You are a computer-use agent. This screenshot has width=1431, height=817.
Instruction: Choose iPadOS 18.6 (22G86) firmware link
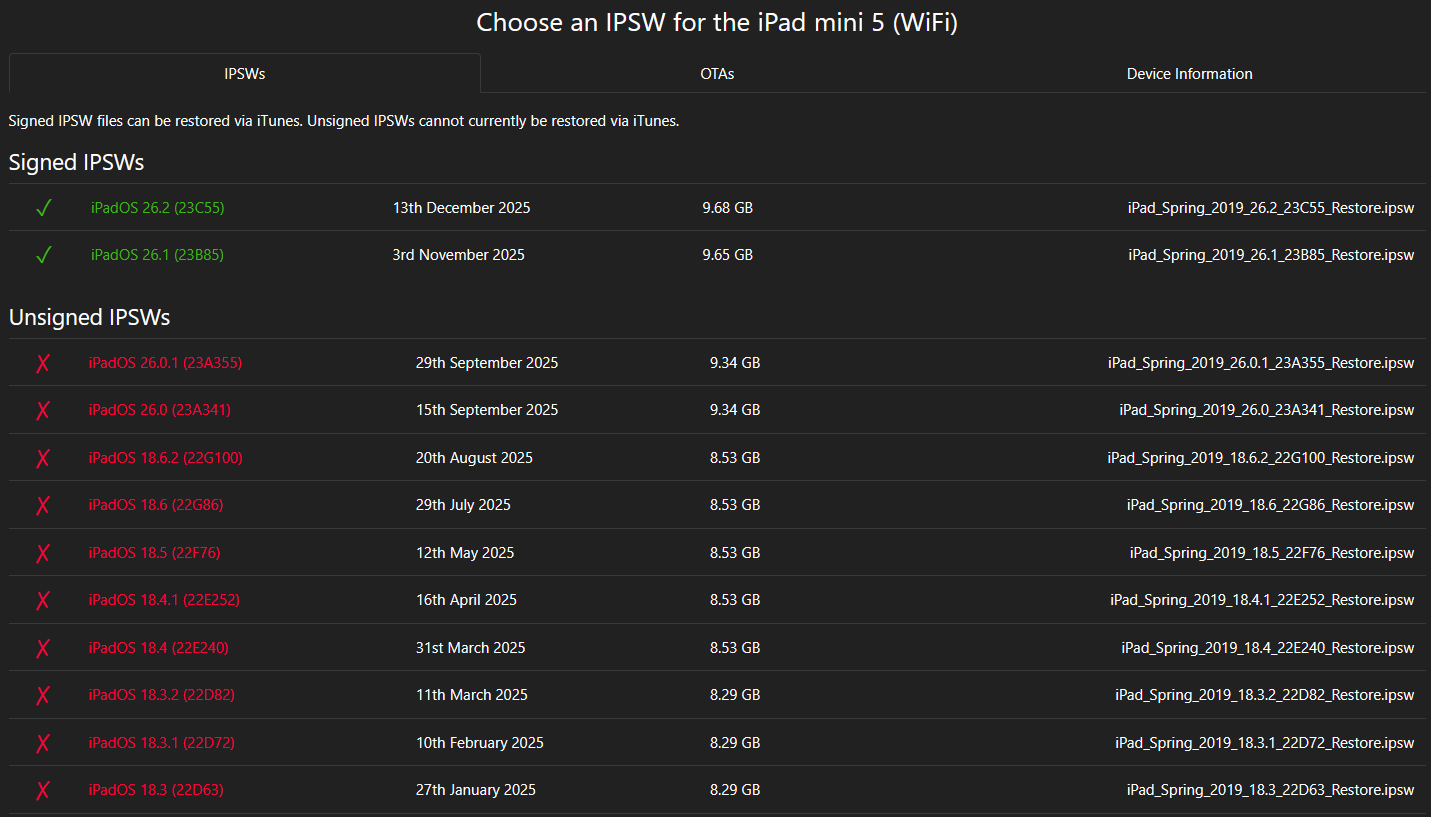(x=156, y=505)
